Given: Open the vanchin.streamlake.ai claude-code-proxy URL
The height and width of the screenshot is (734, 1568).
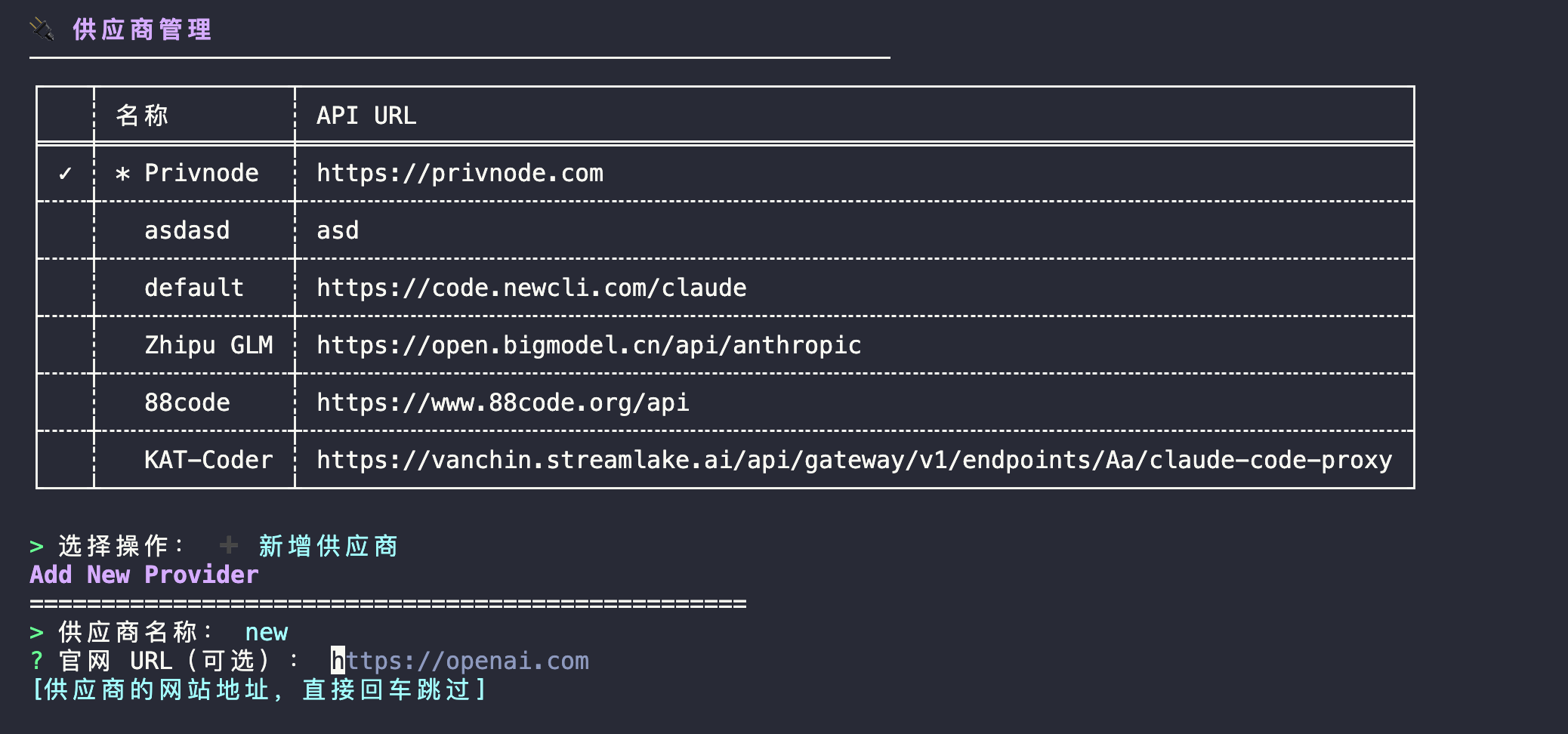Looking at the screenshot, I should (854, 460).
